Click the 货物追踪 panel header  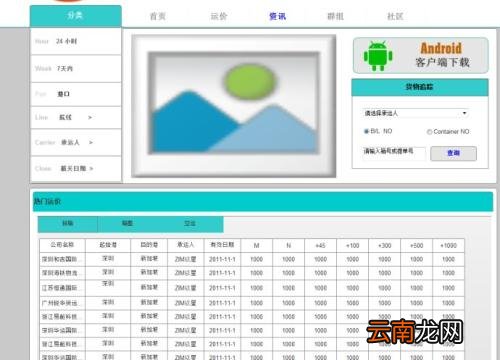420,87
